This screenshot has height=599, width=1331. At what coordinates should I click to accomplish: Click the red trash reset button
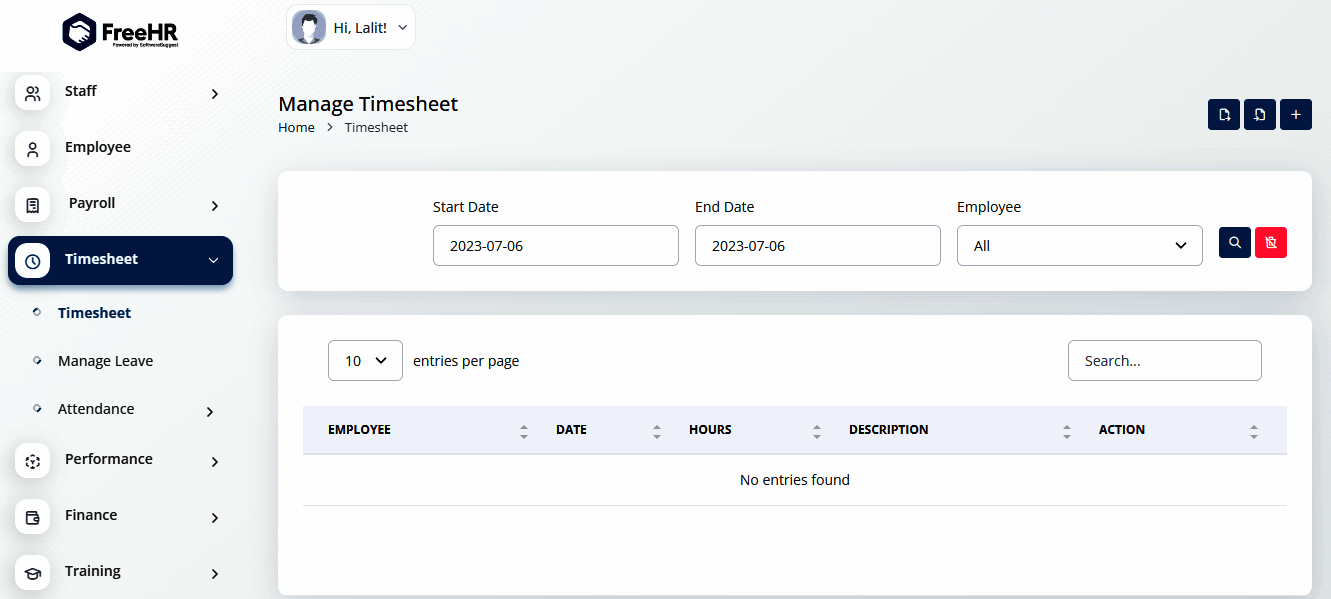pos(1271,243)
